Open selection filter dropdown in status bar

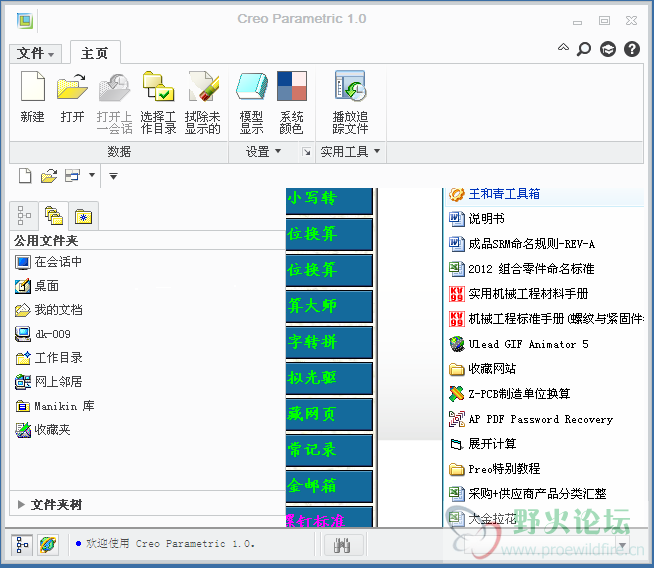tap(623, 545)
